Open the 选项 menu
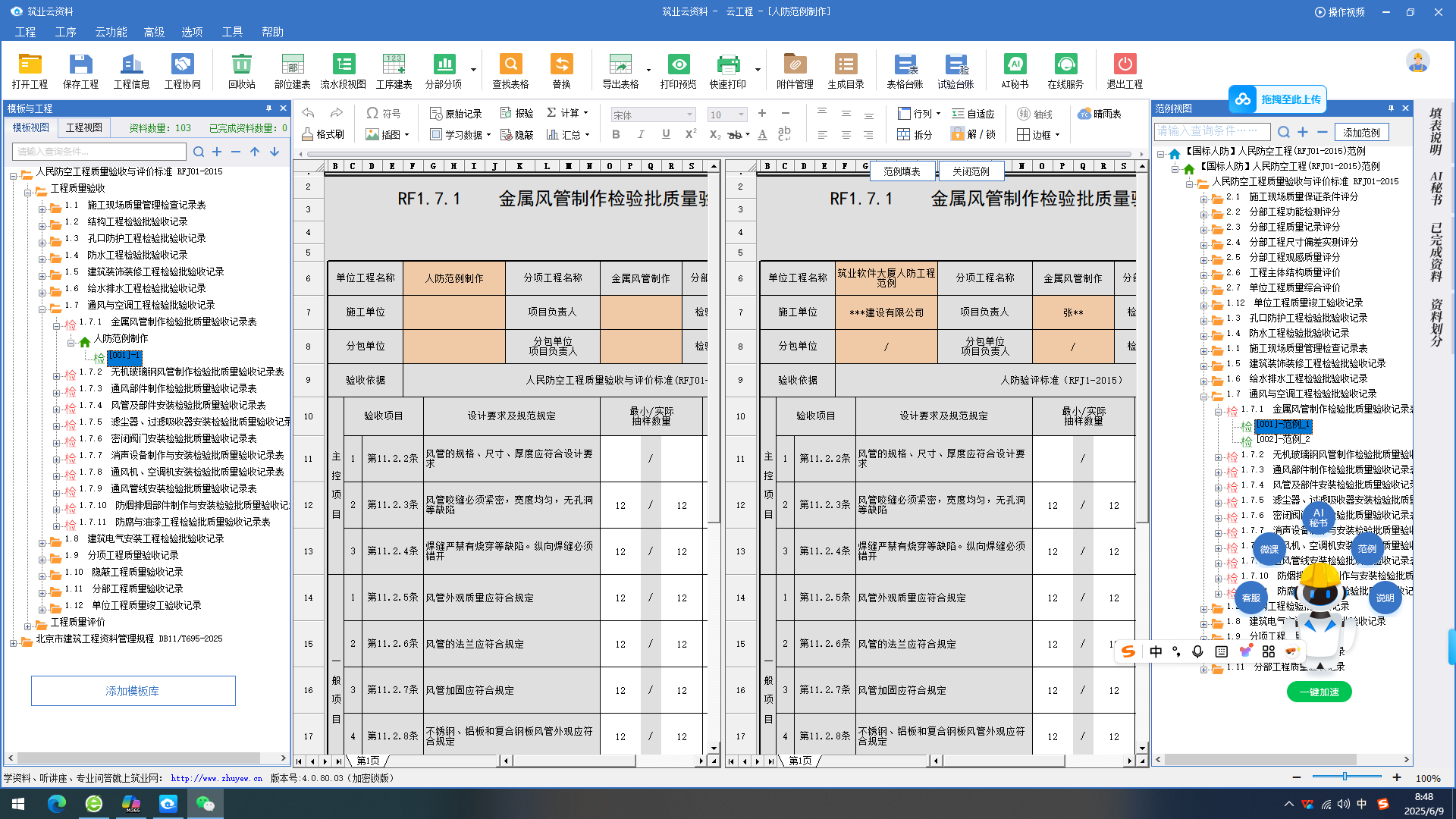The image size is (1456, 819). [x=192, y=32]
